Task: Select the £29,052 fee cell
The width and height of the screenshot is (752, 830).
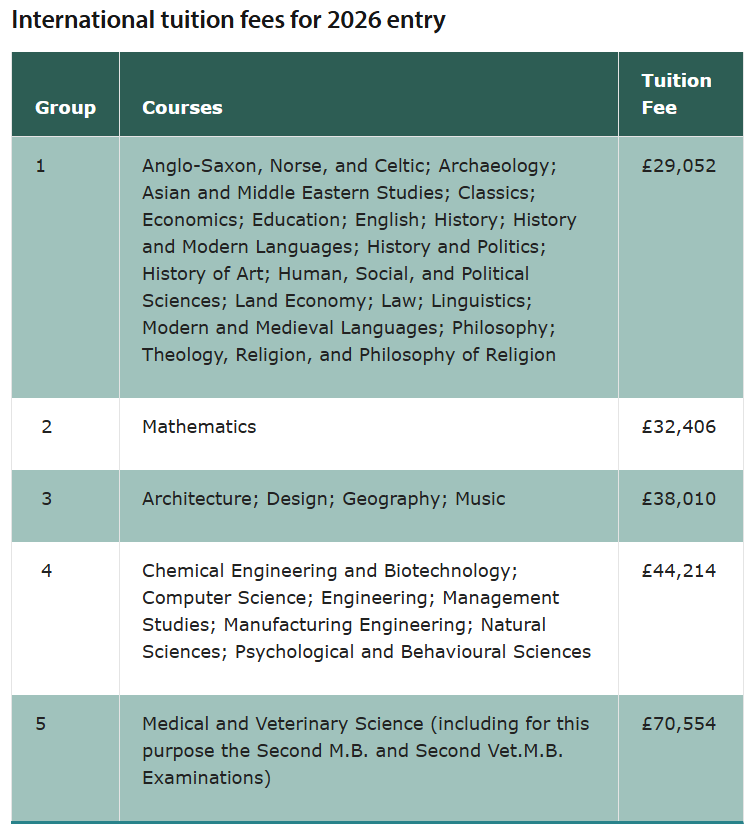Action: (x=679, y=166)
